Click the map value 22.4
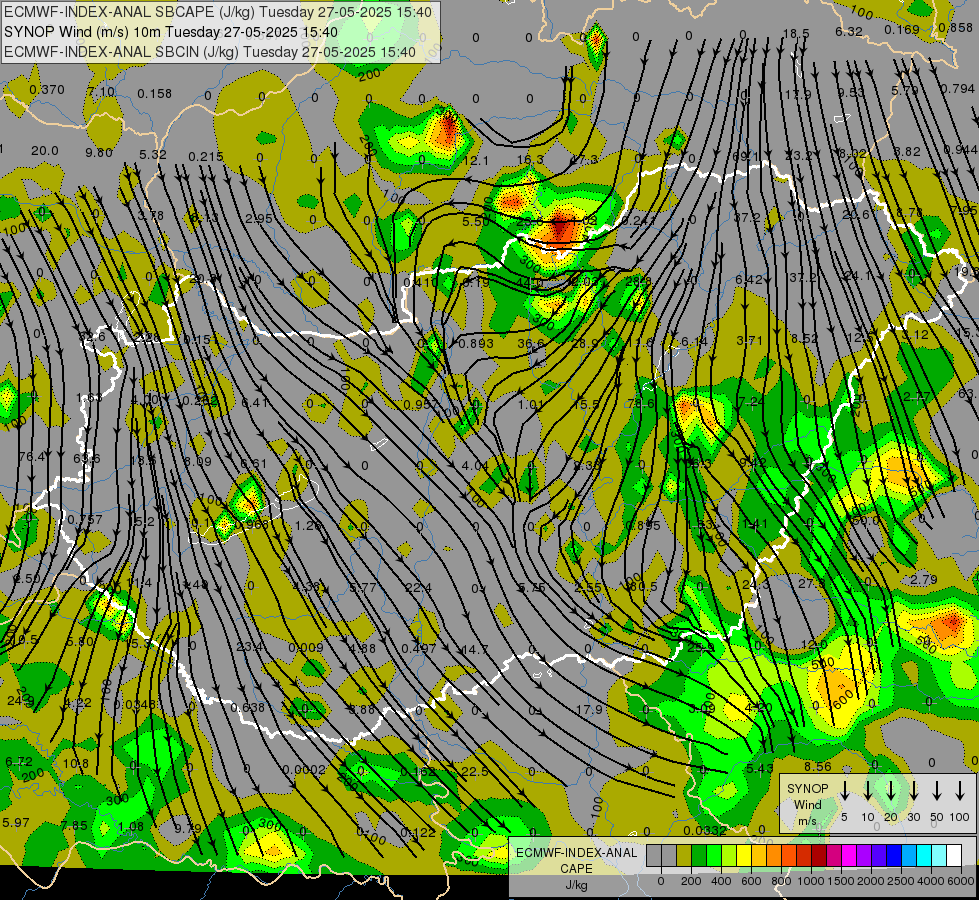Image resolution: width=979 pixels, height=900 pixels. click(418, 587)
